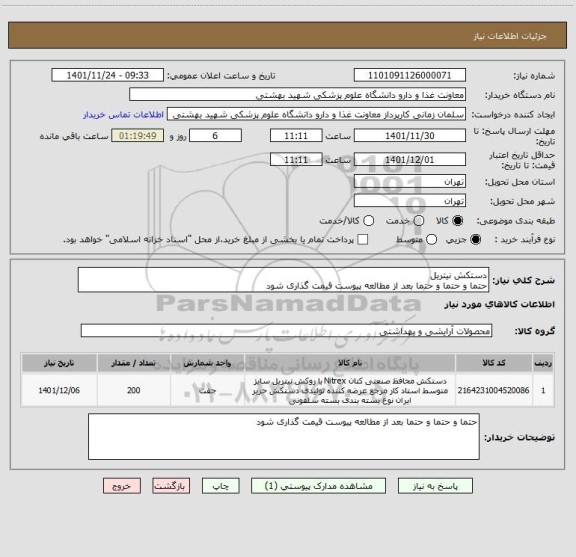
Task: Click the ردیف column header
Action: coord(543,363)
